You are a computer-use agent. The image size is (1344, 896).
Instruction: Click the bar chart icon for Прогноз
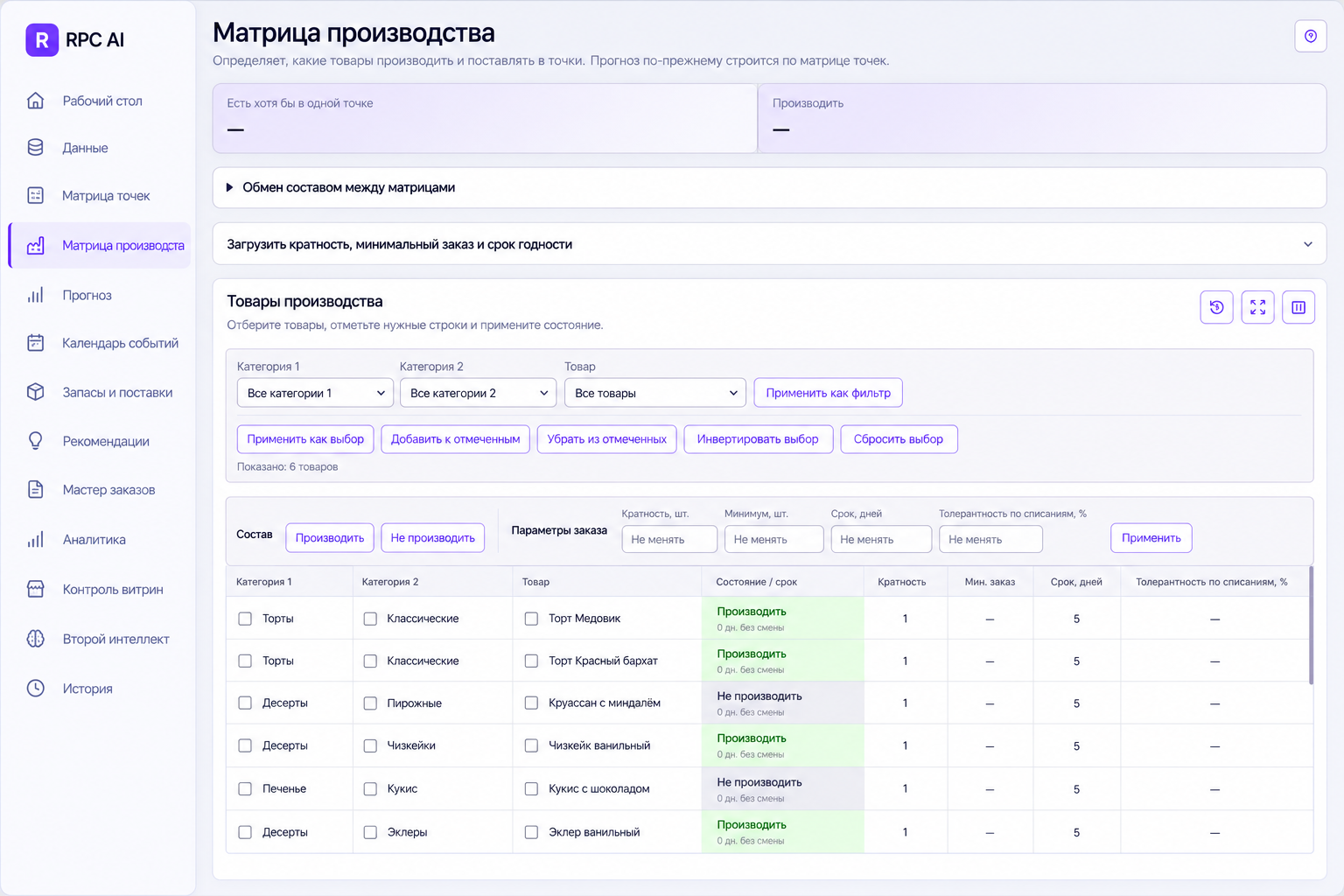point(35,295)
